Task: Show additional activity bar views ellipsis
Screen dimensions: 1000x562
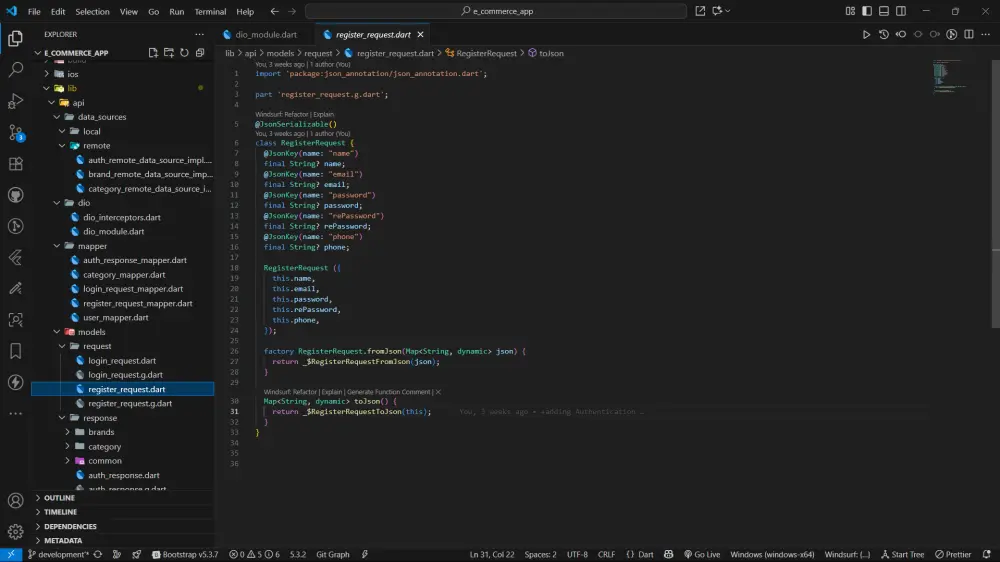Action: (15, 413)
